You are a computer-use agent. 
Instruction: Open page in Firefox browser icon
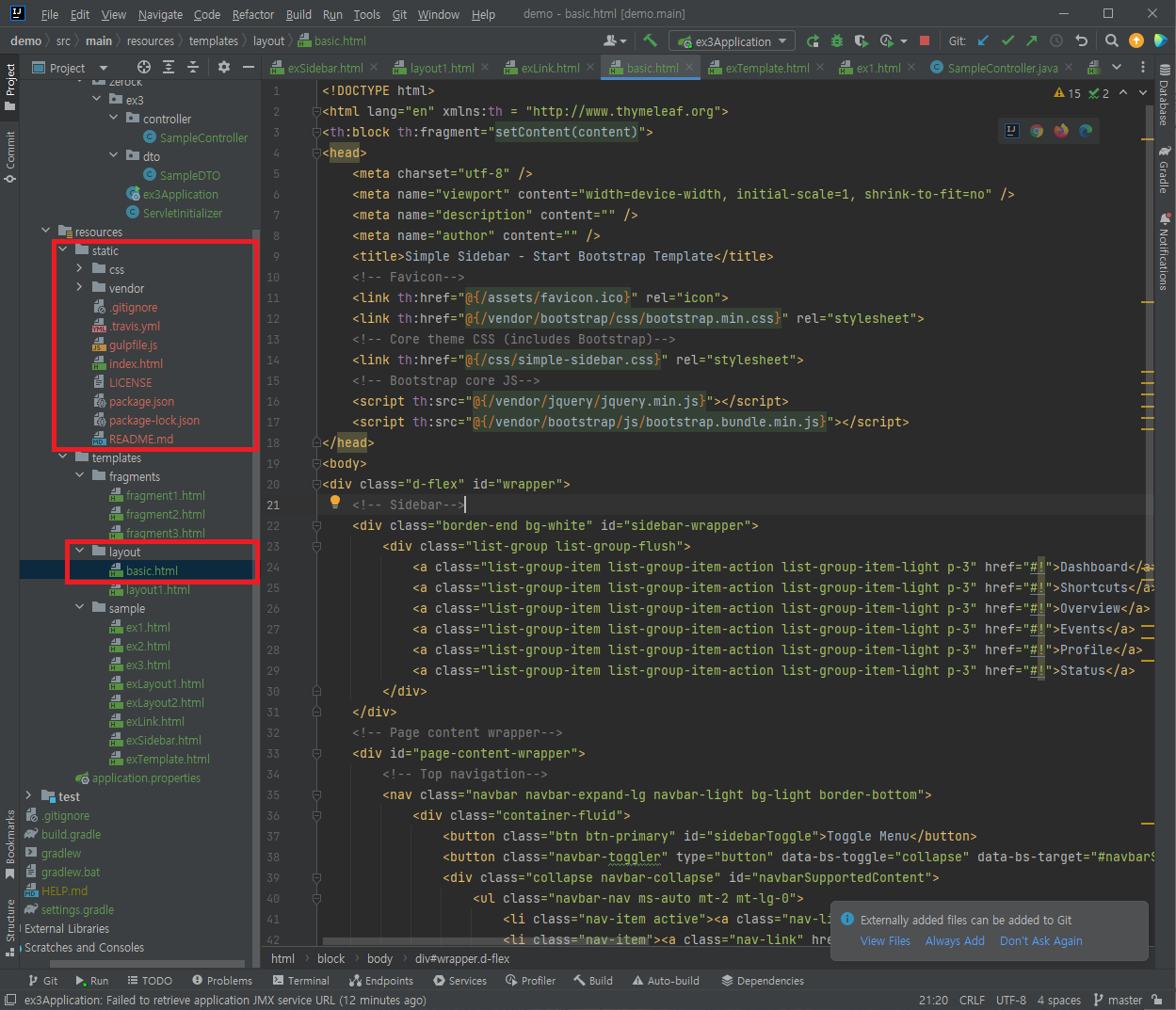click(1061, 131)
